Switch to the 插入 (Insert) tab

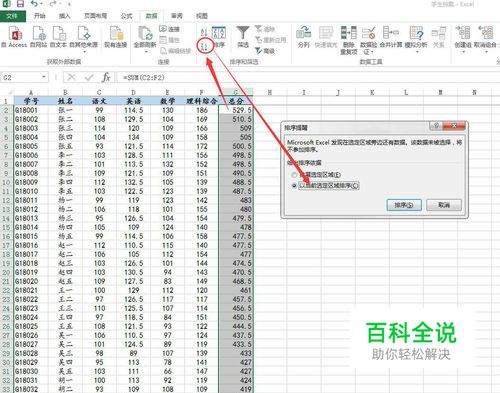(64, 16)
